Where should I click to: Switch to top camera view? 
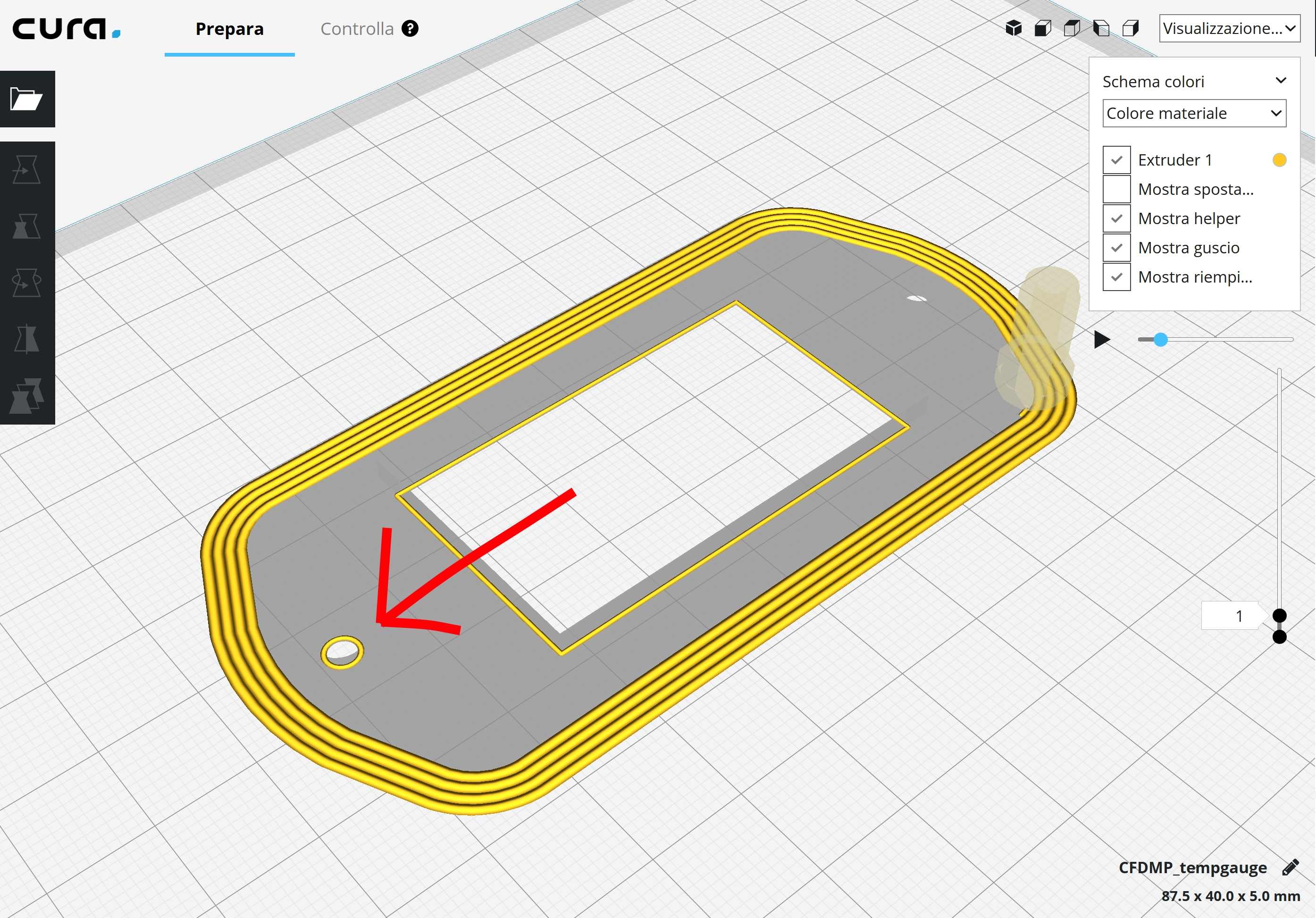[x=1072, y=28]
